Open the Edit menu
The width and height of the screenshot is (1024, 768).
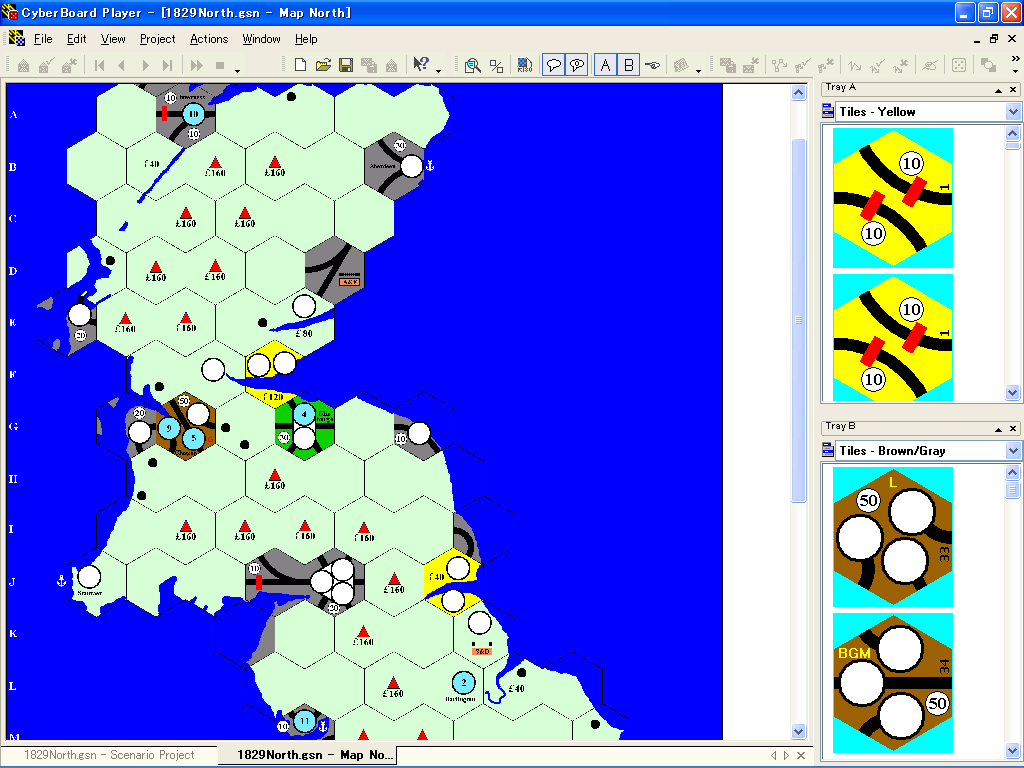[76, 39]
